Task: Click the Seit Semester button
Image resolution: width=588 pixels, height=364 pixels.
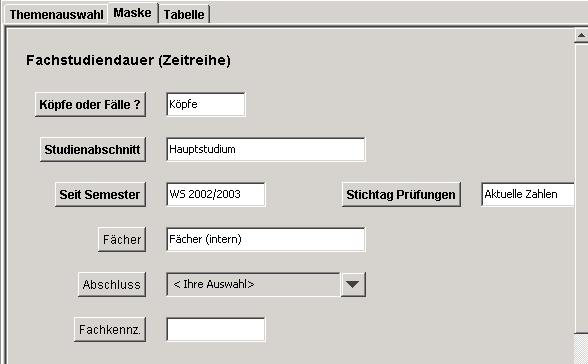Action: pyautogui.click(x=100, y=195)
